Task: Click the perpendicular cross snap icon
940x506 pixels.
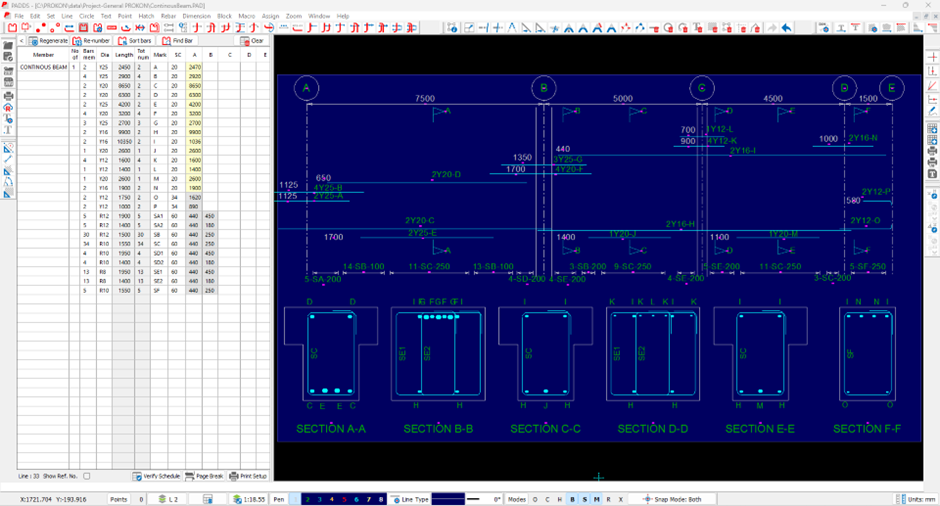Action: (498, 28)
